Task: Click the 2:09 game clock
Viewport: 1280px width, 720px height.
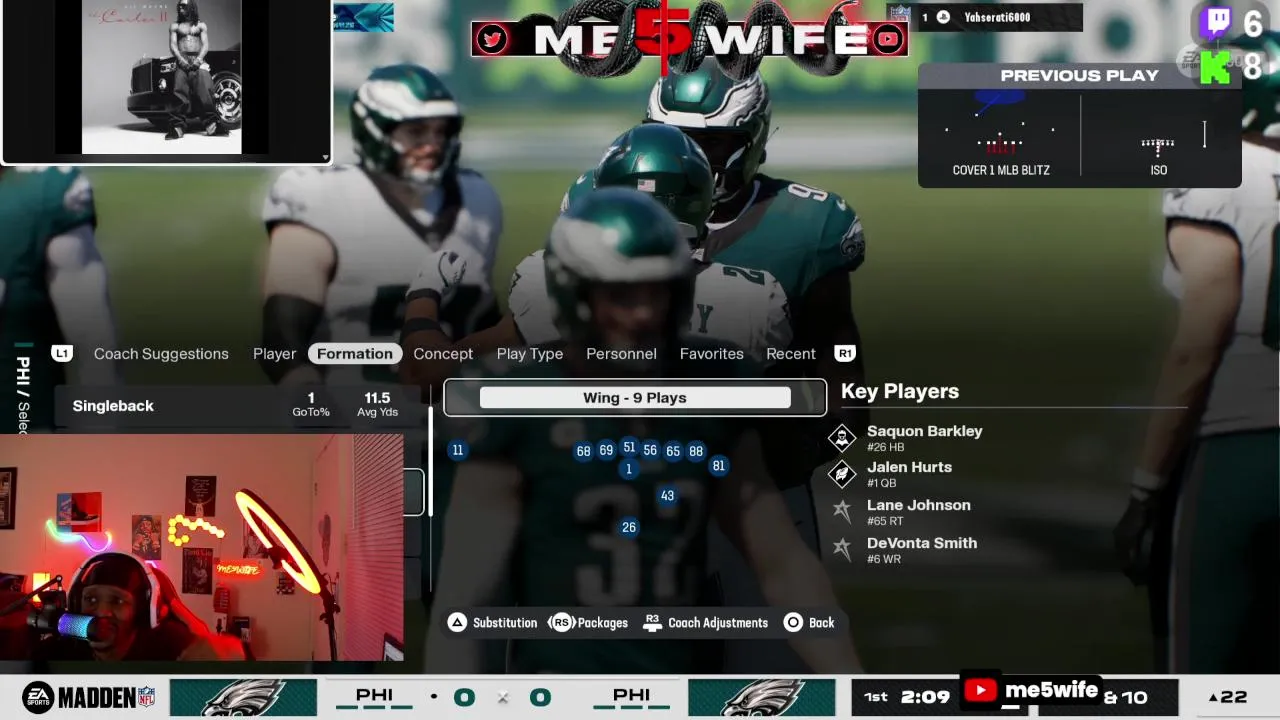Action: coord(925,696)
